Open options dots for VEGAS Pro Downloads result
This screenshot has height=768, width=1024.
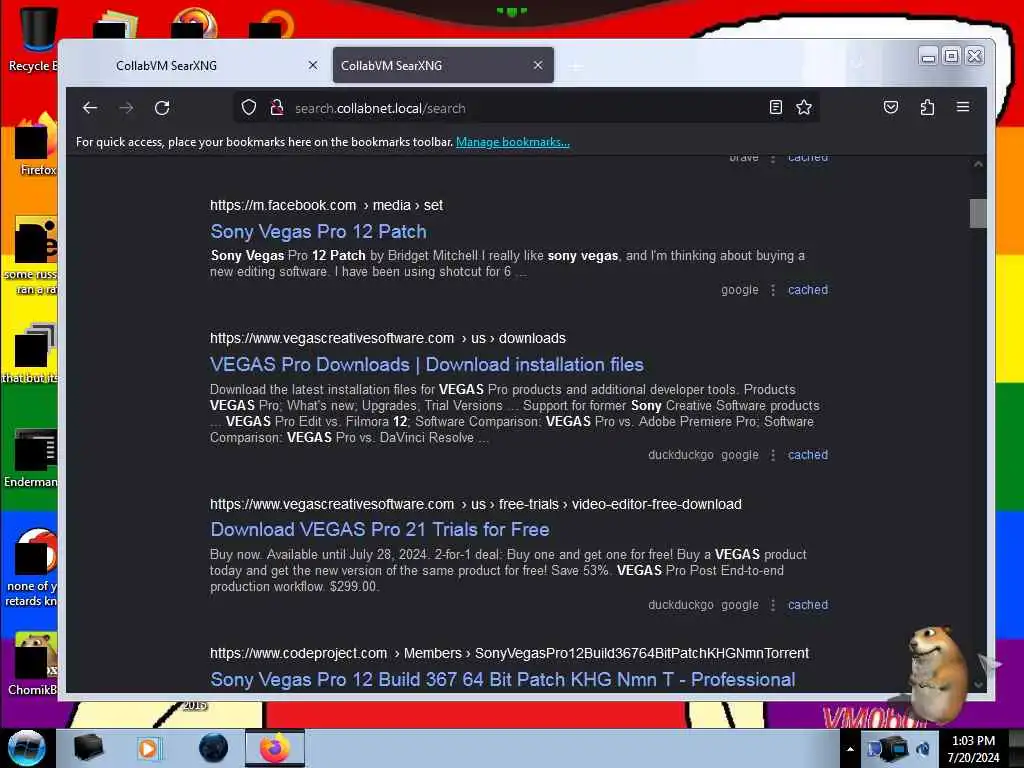773,455
